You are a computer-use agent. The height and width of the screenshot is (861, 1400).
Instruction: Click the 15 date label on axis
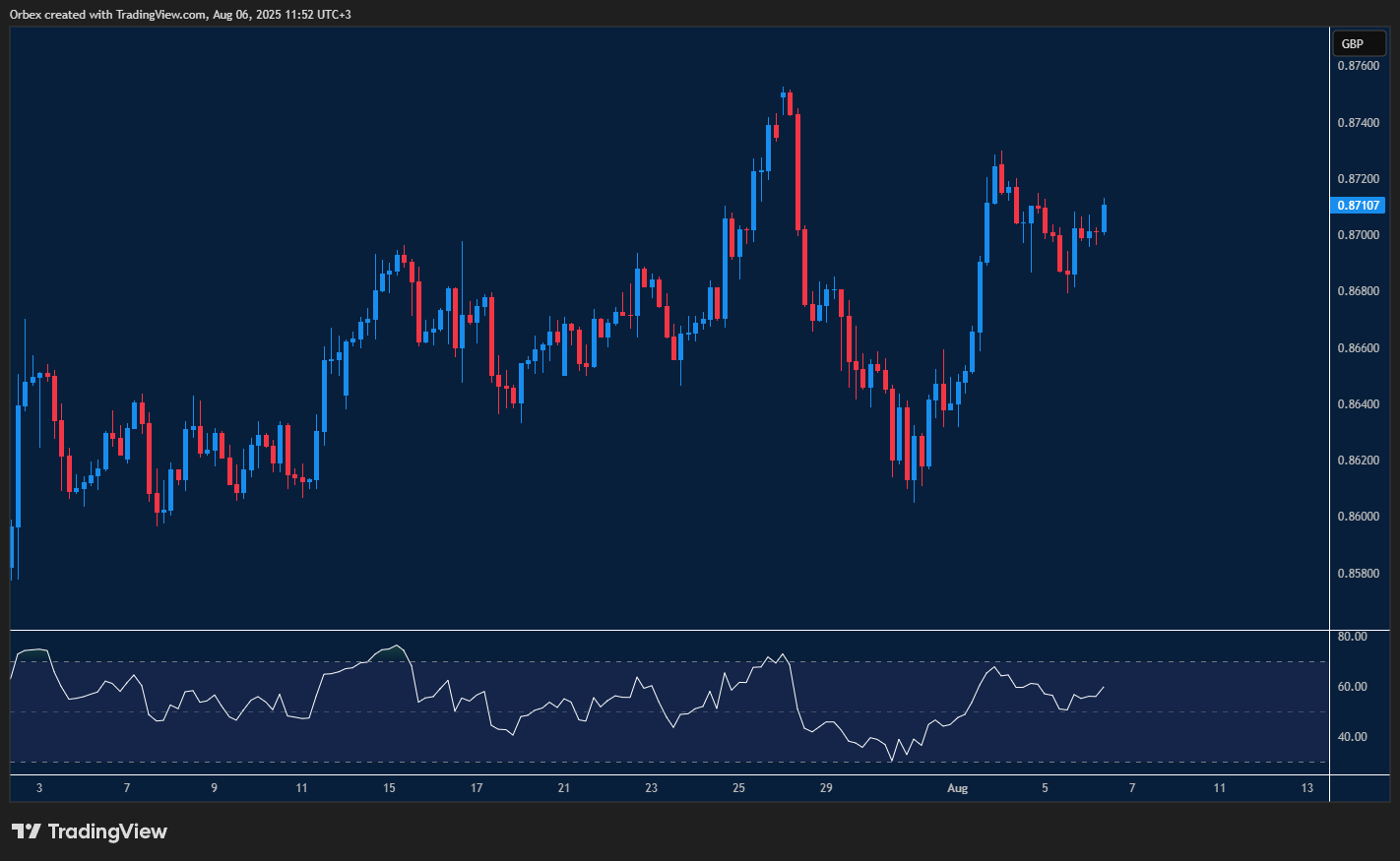tap(388, 788)
